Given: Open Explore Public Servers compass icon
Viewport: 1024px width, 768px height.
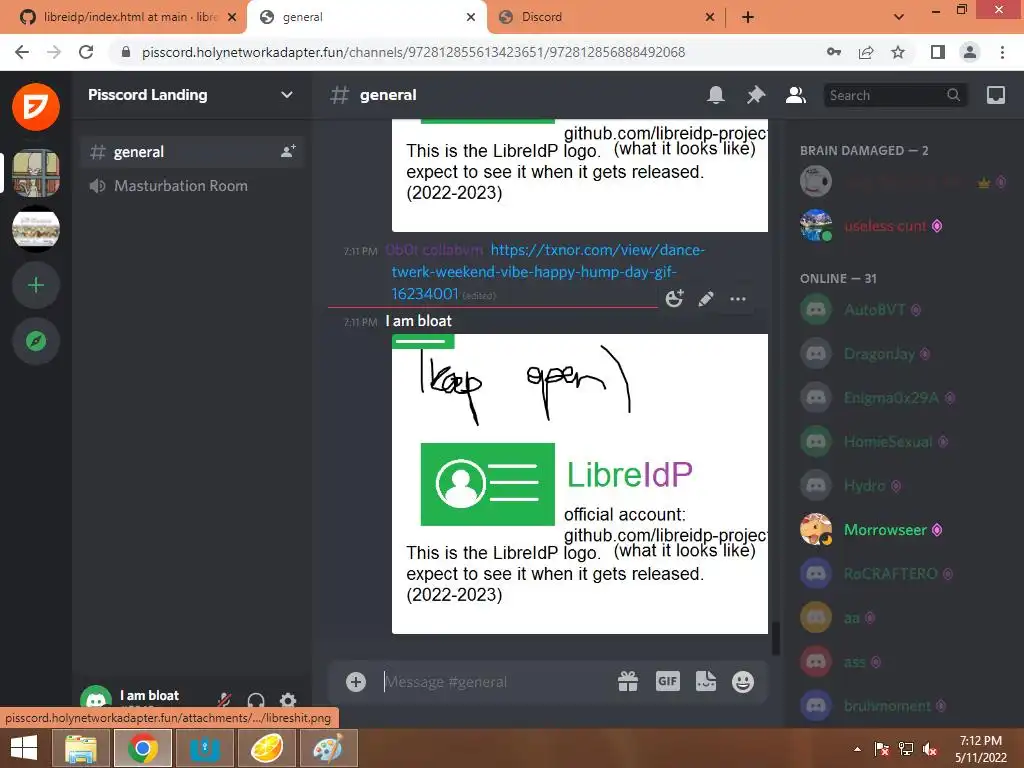Looking at the screenshot, I should pyautogui.click(x=36, y=341).
